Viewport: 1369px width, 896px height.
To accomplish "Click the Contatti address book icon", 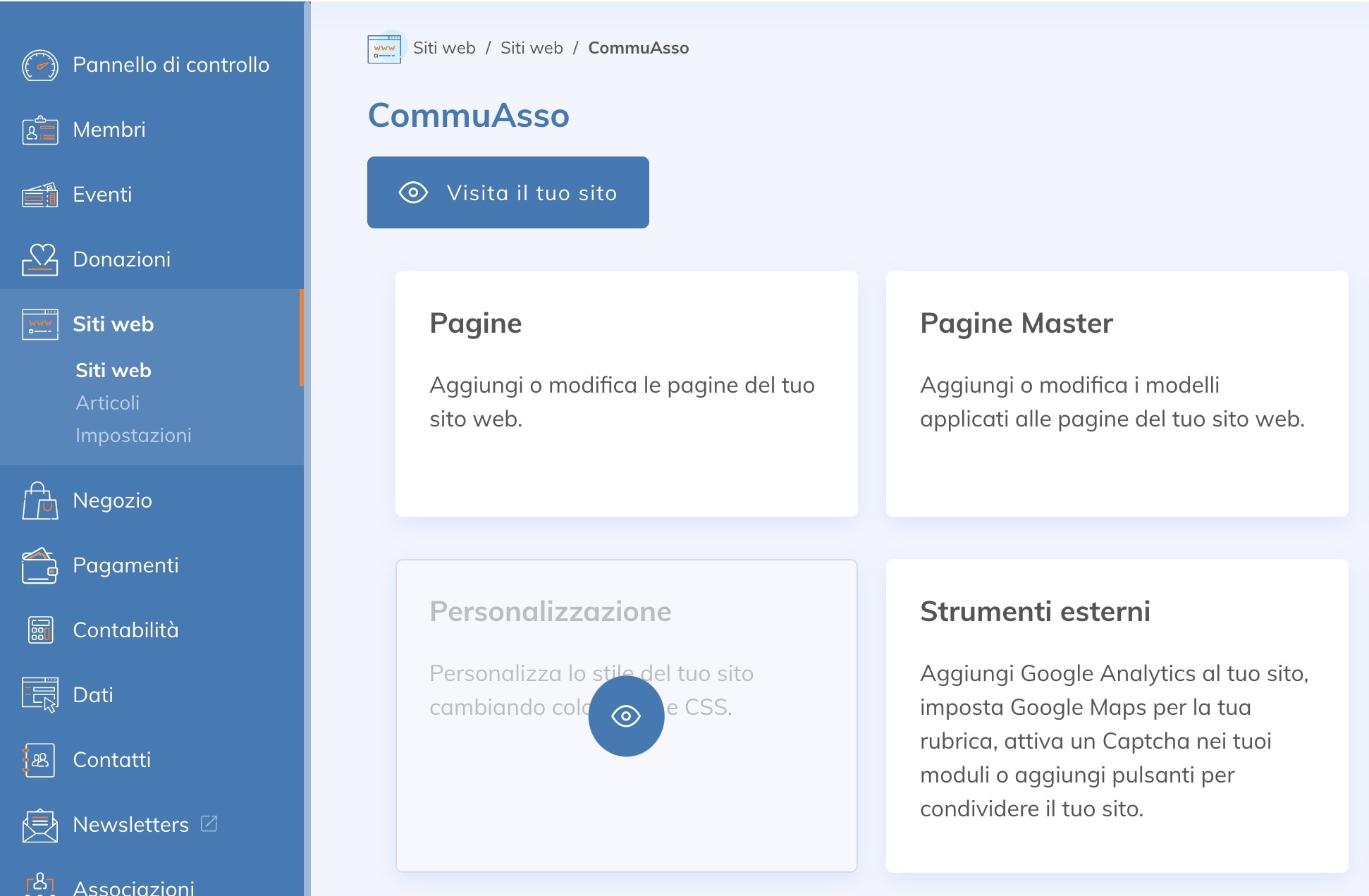I will tap(40, 760).
